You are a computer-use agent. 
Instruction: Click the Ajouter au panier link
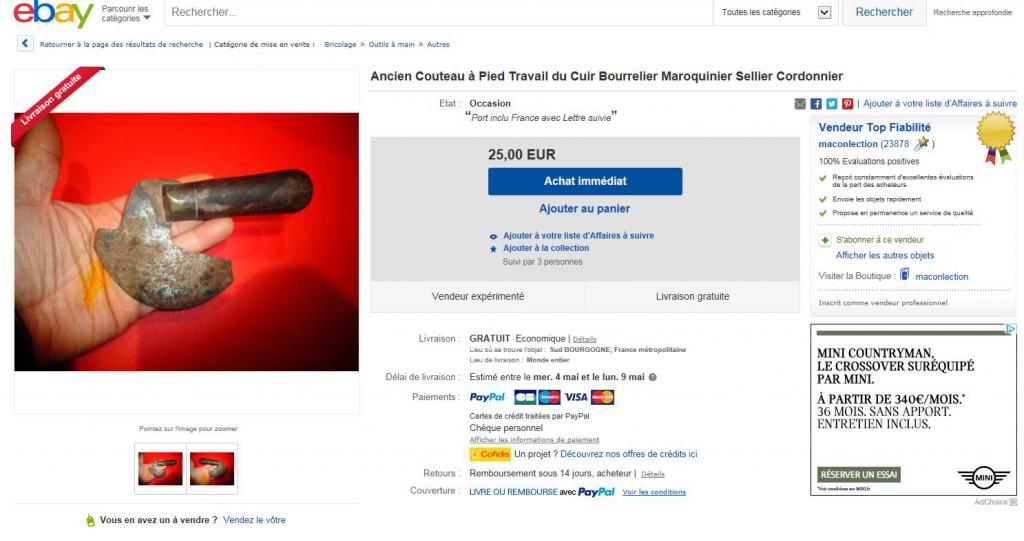pyautogui.click(x=584, y=208)
